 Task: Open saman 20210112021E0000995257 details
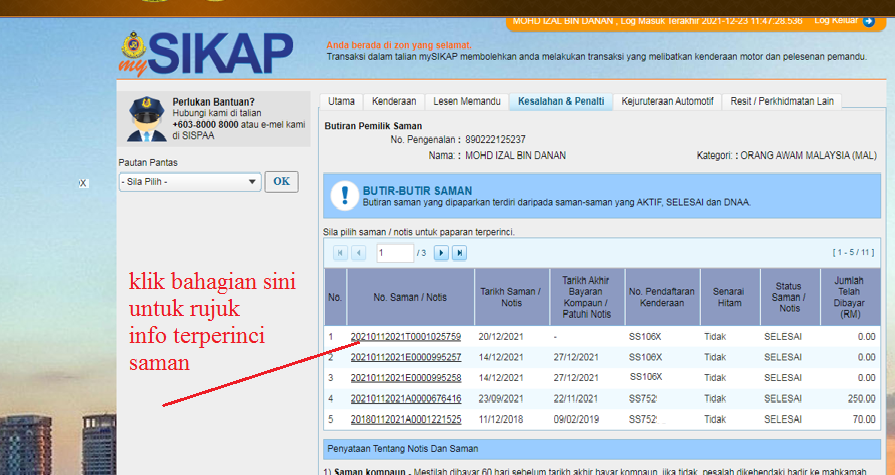[x=406, y=357]
